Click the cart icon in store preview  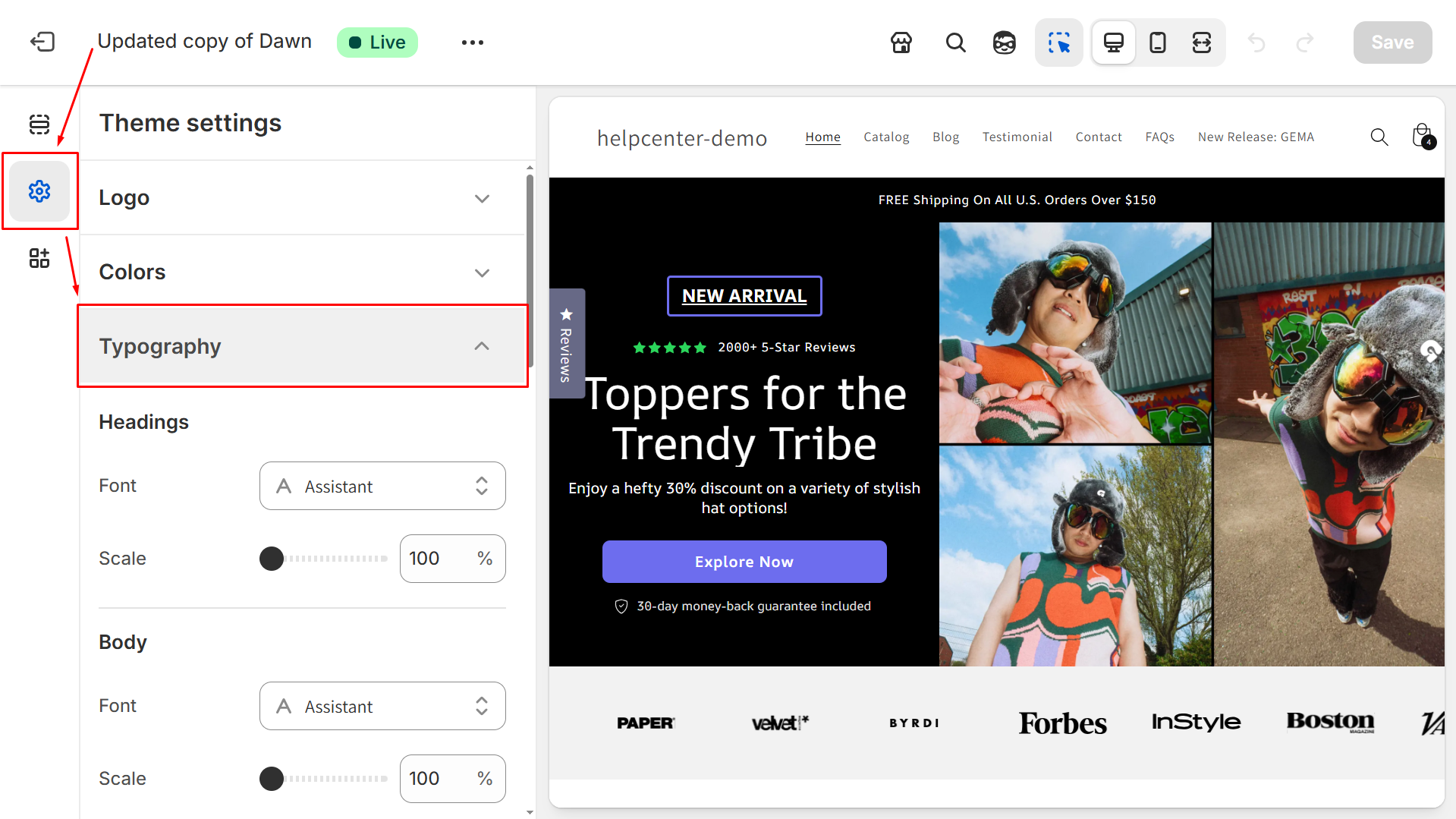tap(1423, 137)
